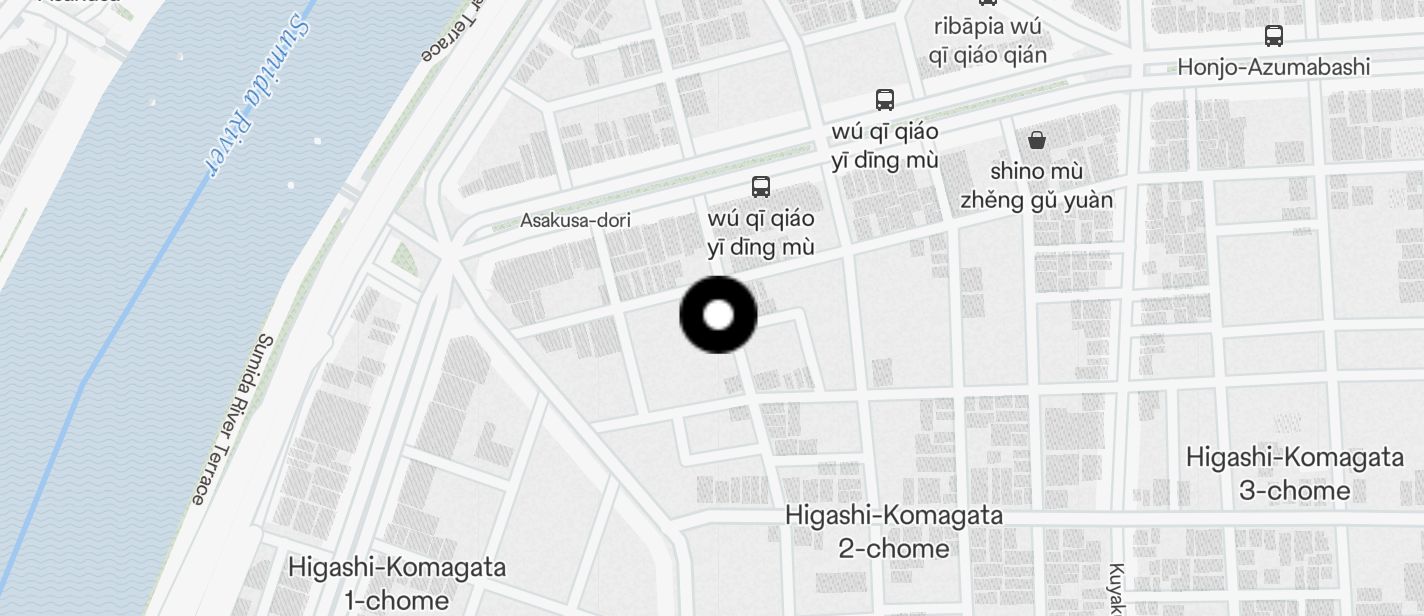Select the partially visible Kuyak street label
The image size is (1424, 616).
(1116, 589)
